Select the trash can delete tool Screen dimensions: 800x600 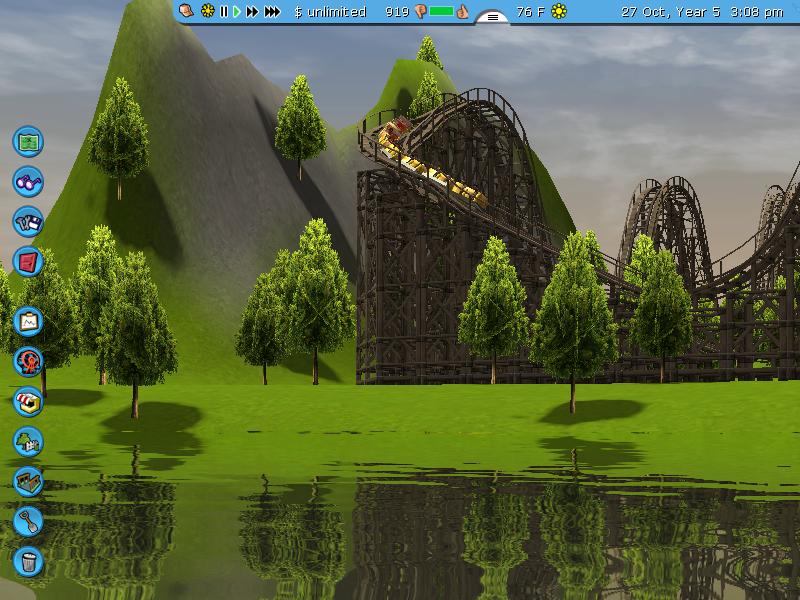(28, 562)
